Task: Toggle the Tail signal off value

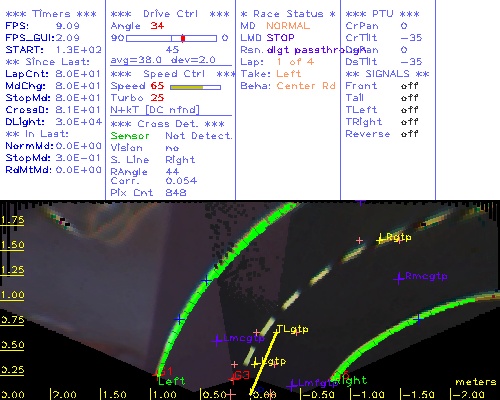Action: [x=409, y=98]
